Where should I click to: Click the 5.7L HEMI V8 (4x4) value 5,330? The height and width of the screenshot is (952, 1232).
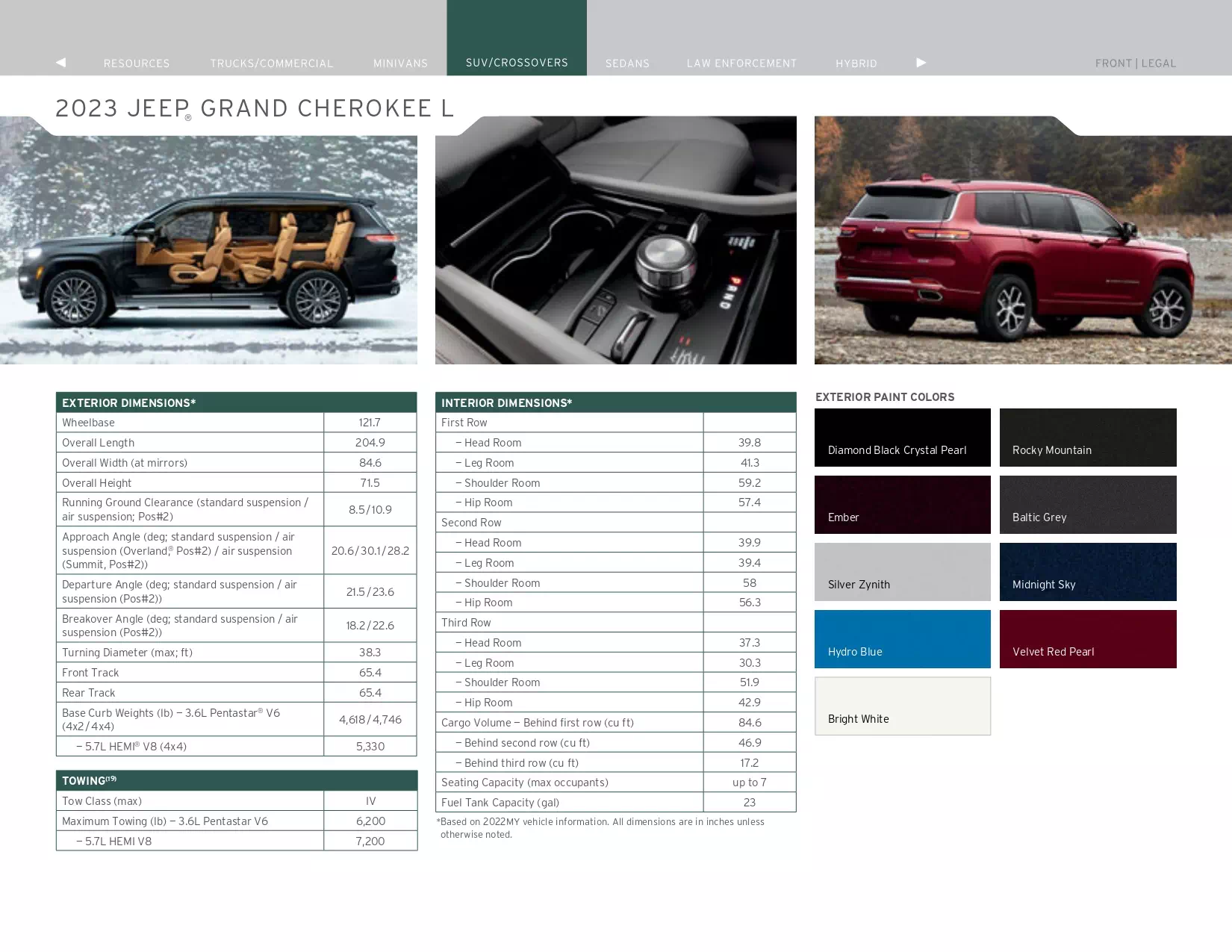(370, 747)
